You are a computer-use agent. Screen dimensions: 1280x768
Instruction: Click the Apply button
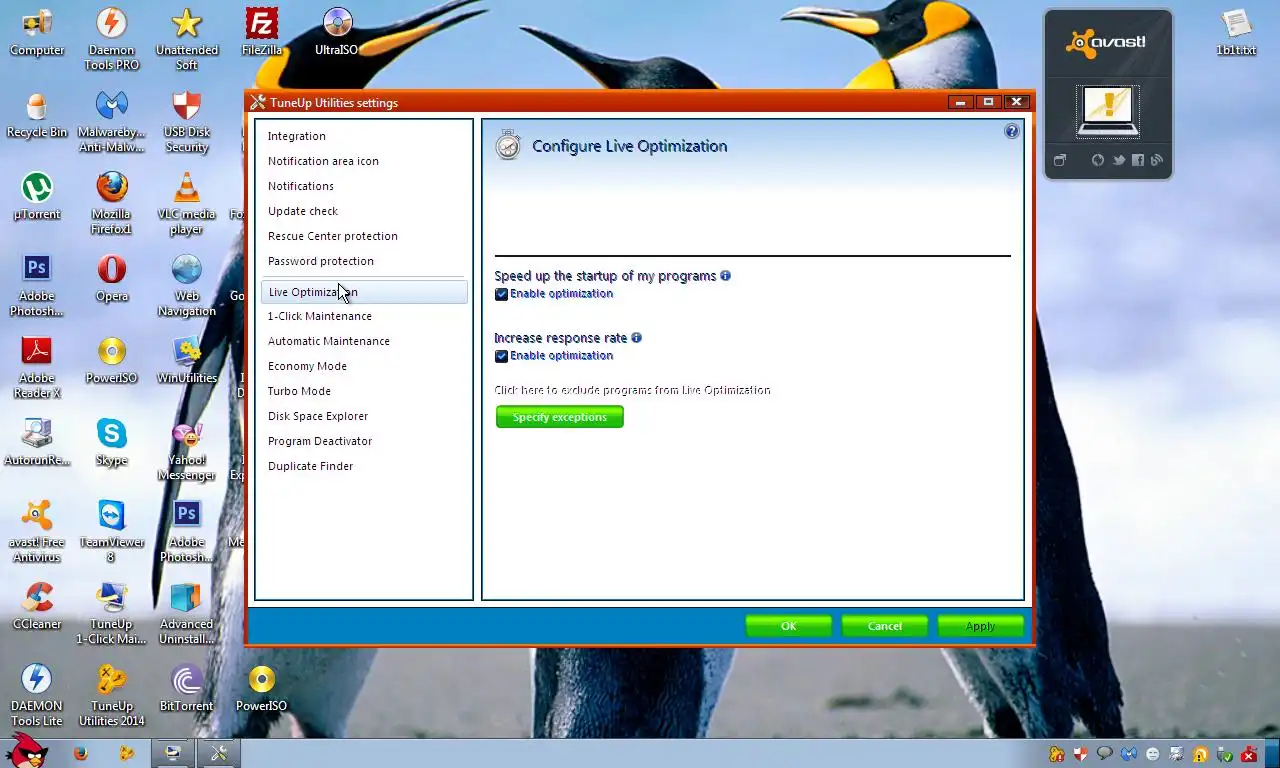pyautogui.click(x=980, y=626)
